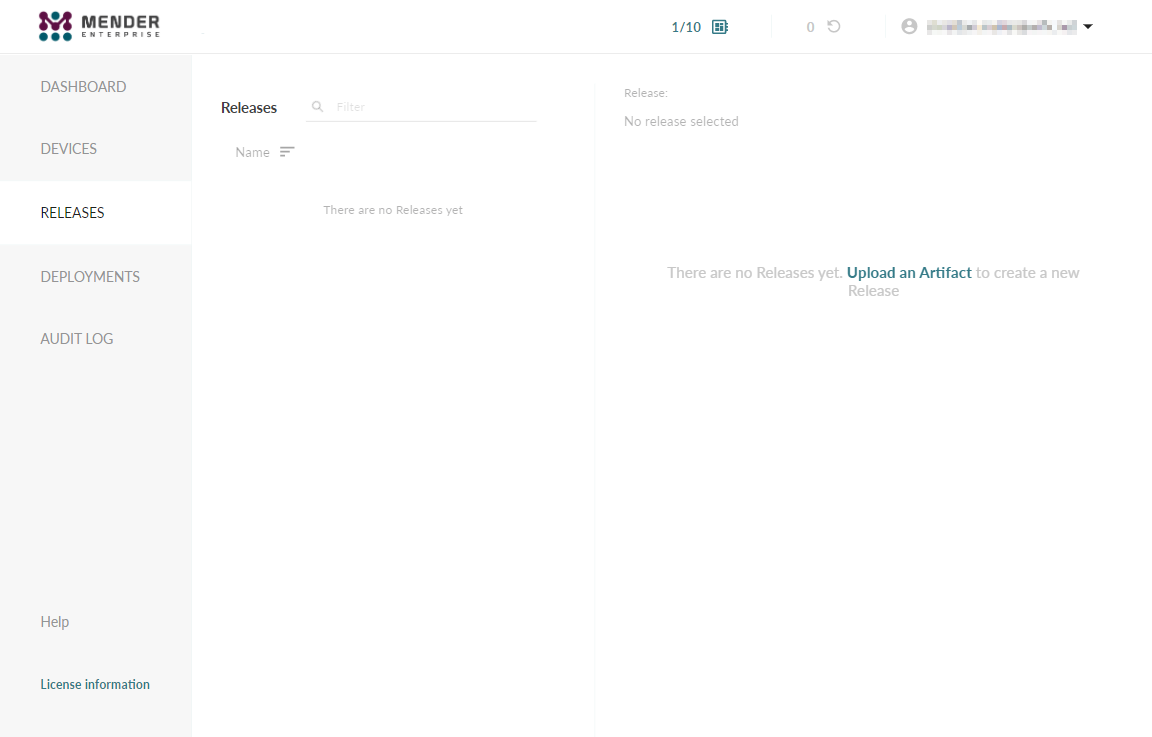Click the Name column header
The height and width of the screenshot is (737, 1152).
coord(252,152)
